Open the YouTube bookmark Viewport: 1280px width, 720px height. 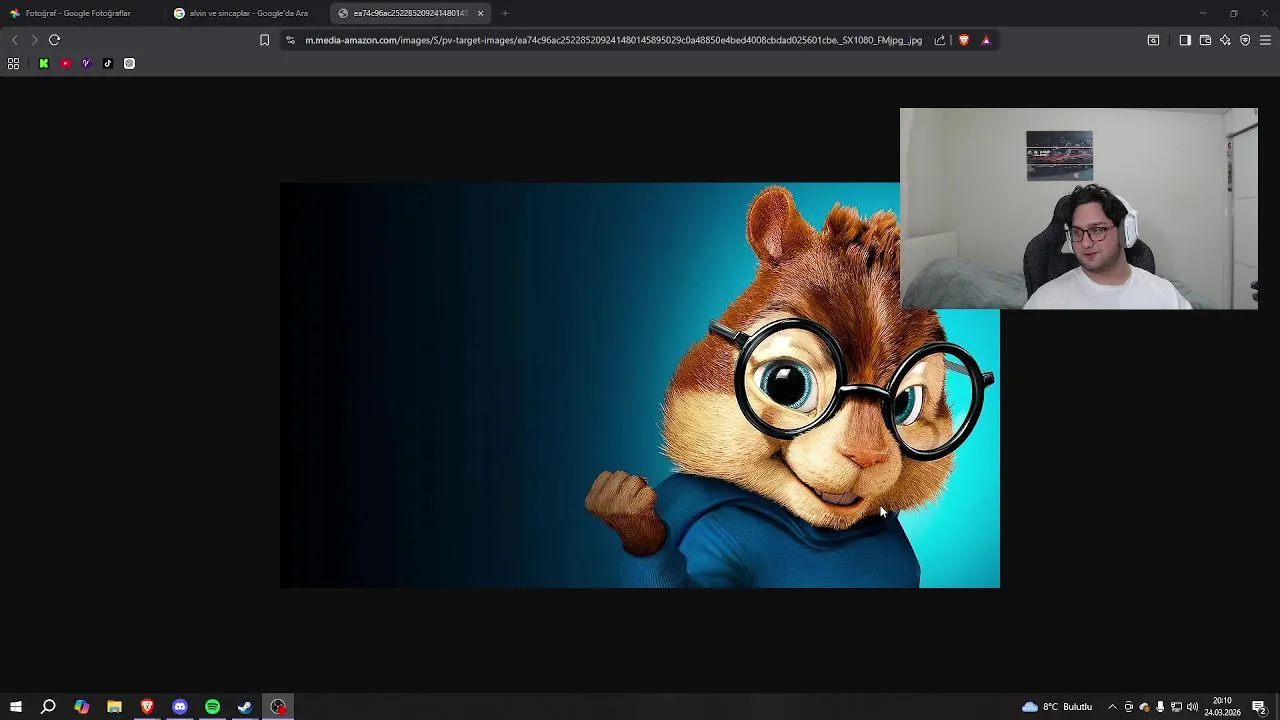pyautogui.click(x=66, y=63)
